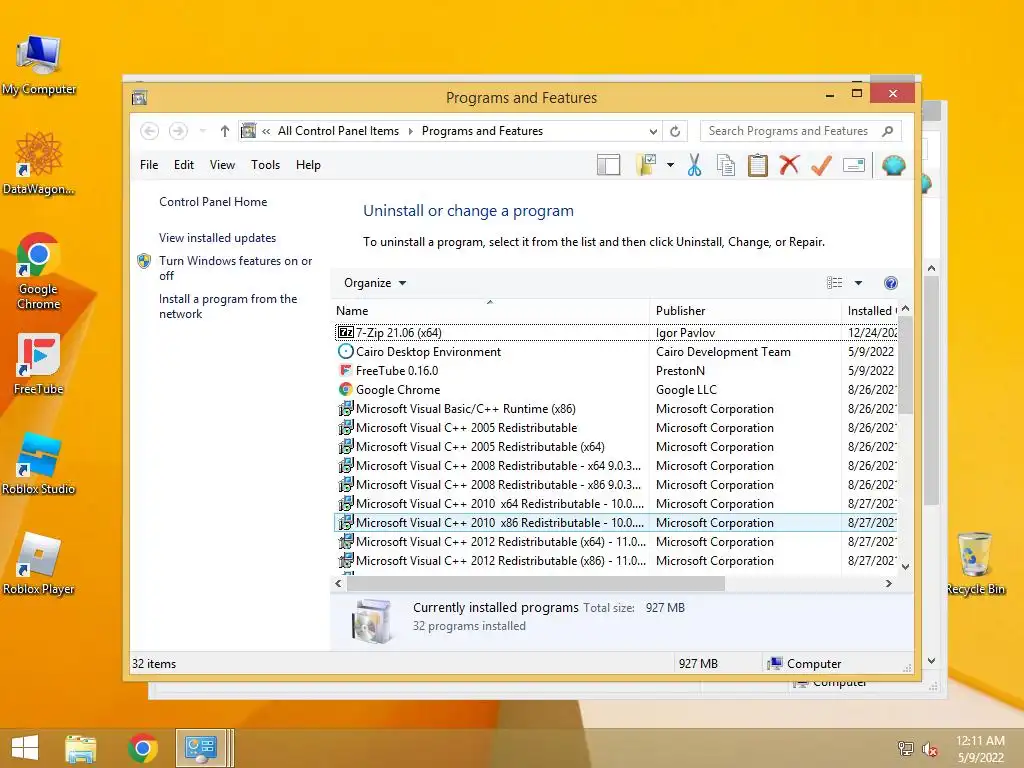This screenshot has width=1024, height=768.
Task: Click the Search Programs and Features field
Action: coord(789,131)
